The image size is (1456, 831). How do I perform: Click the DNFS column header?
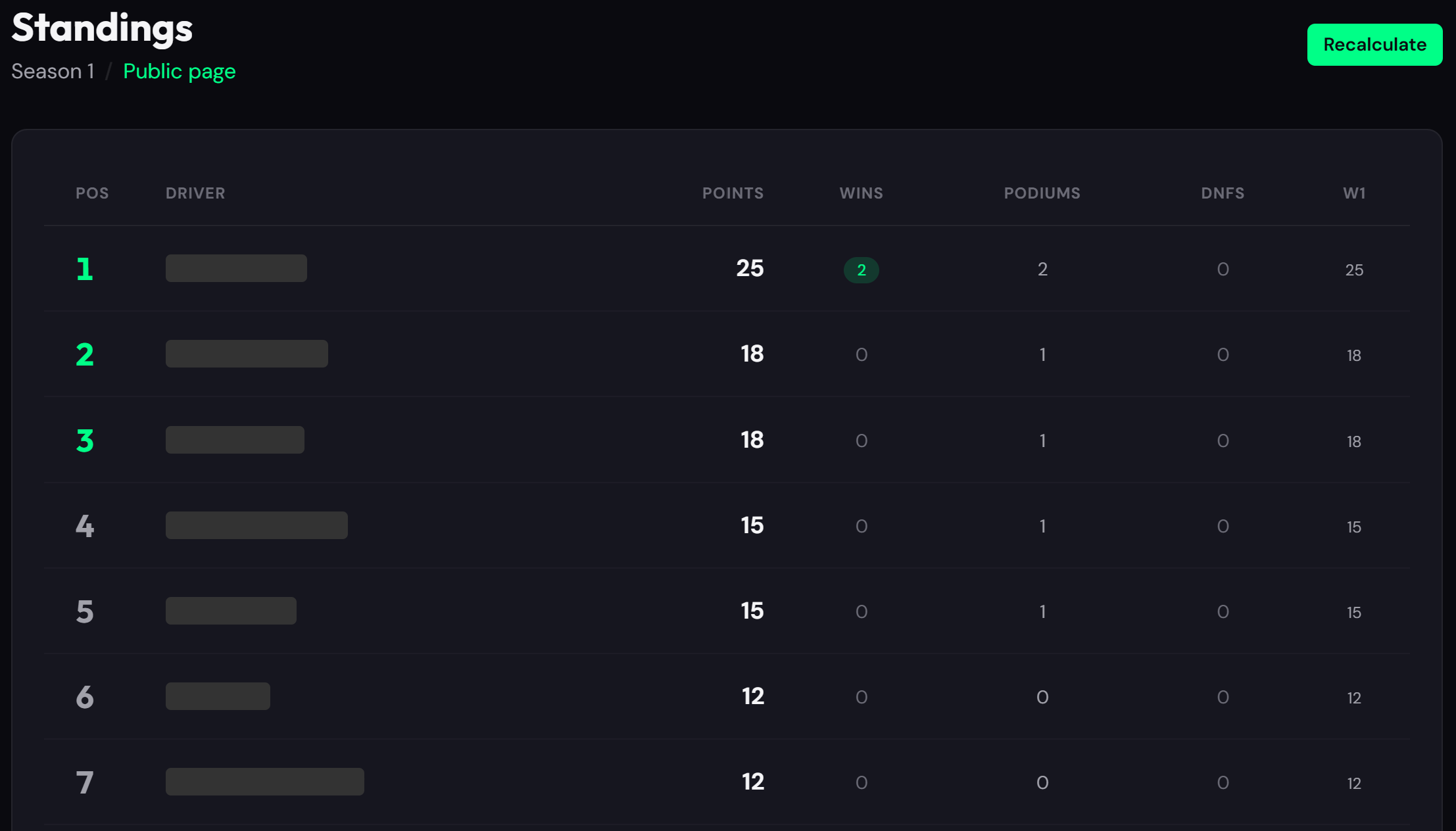pyautogui.click(x=1223, y=193)
